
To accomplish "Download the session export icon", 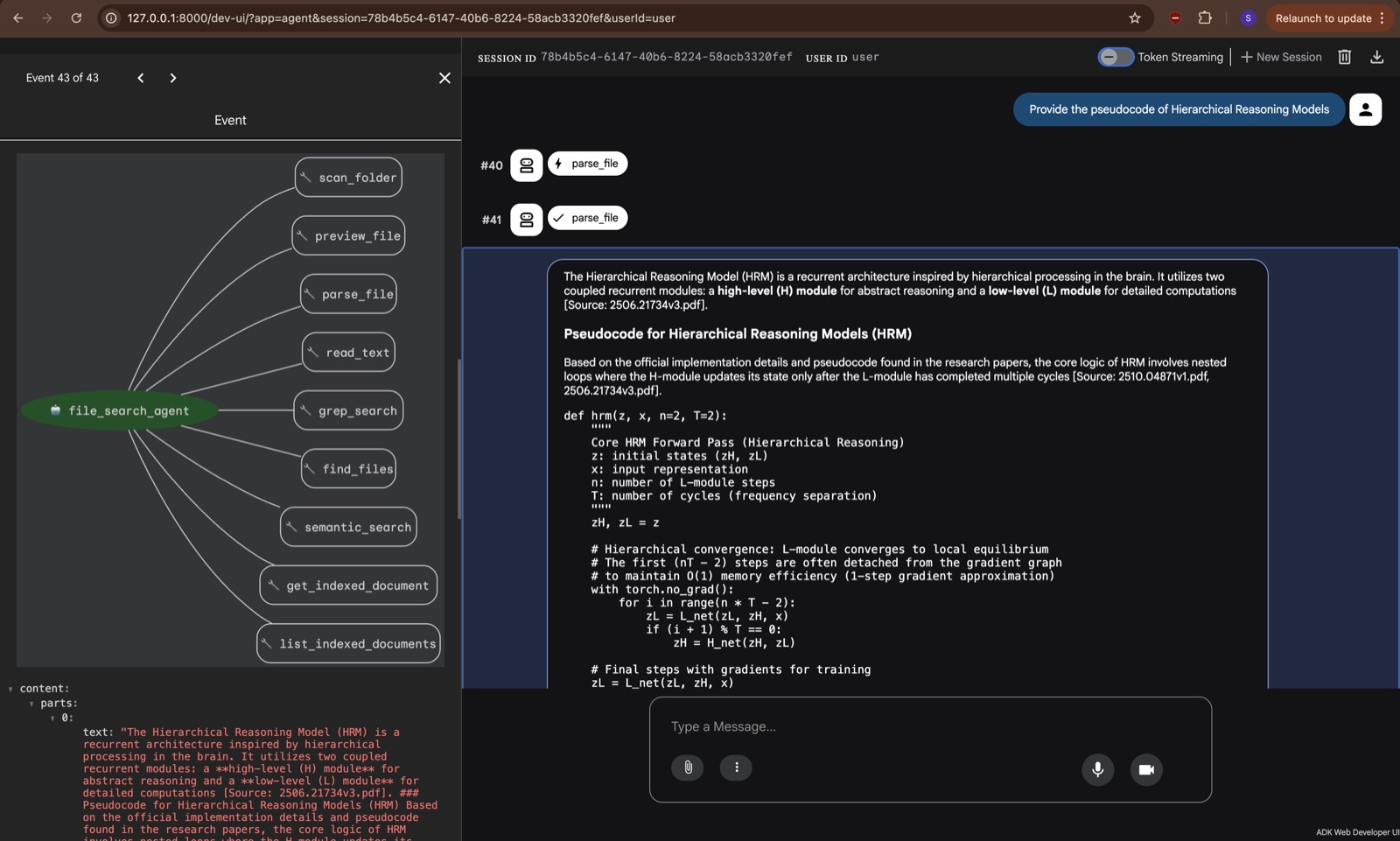I will point(1377,57).
